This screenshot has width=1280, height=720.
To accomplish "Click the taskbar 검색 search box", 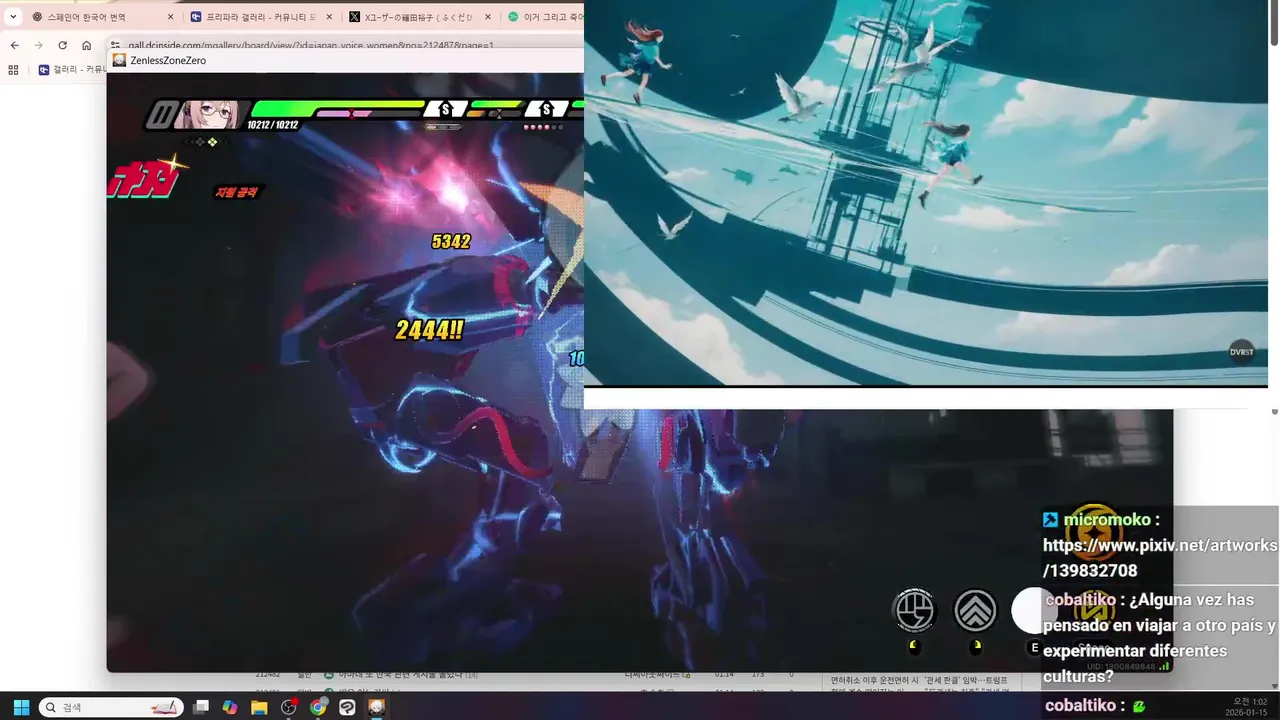I will click(x=111, y=707).
